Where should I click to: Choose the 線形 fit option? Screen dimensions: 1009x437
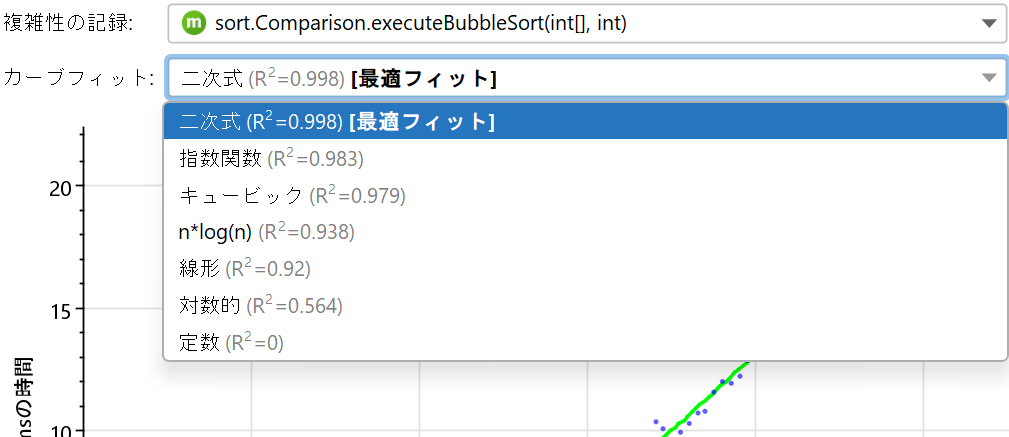pyautogui.click(x=245, y=269)
